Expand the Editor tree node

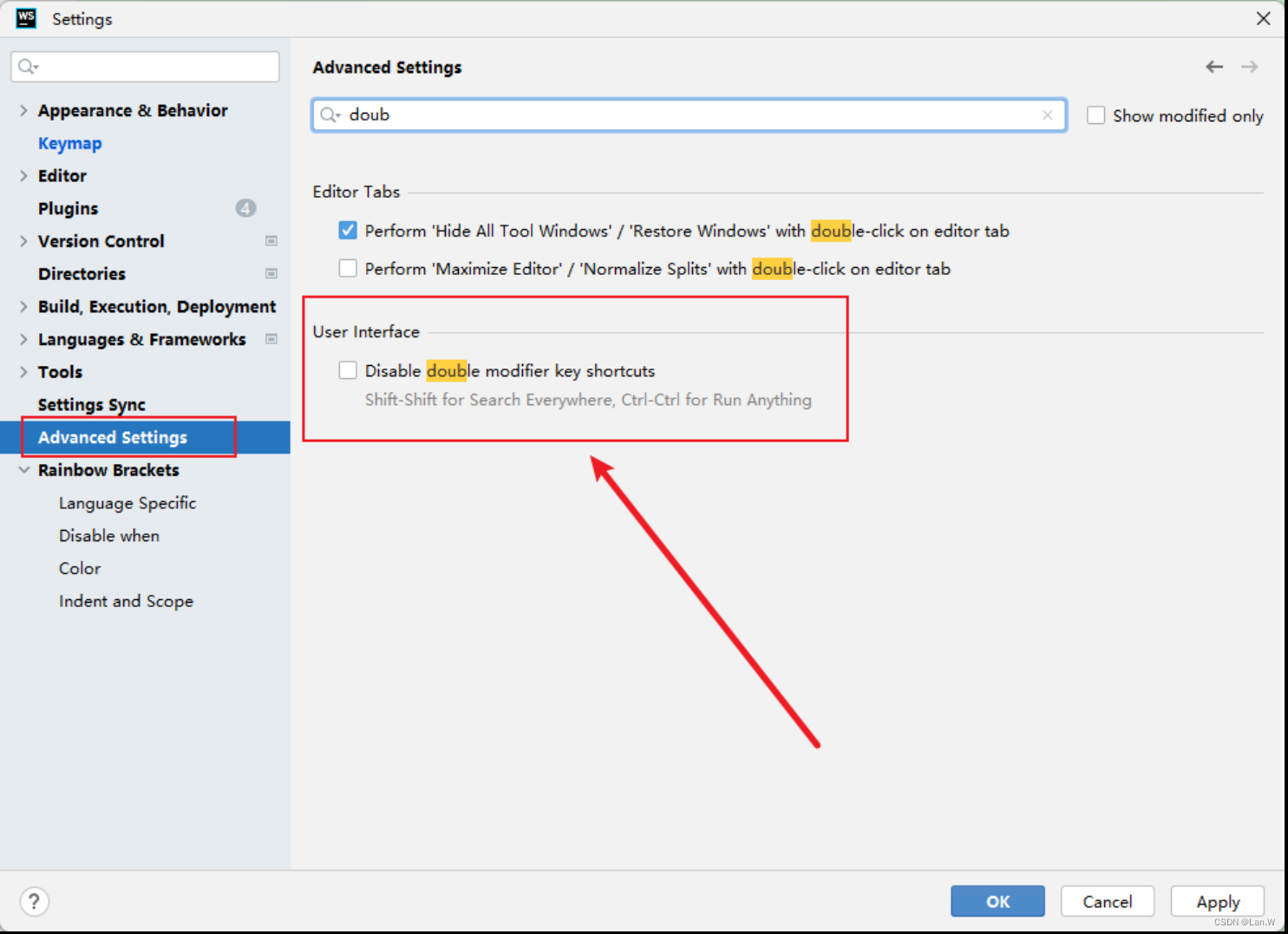point(23,175)
